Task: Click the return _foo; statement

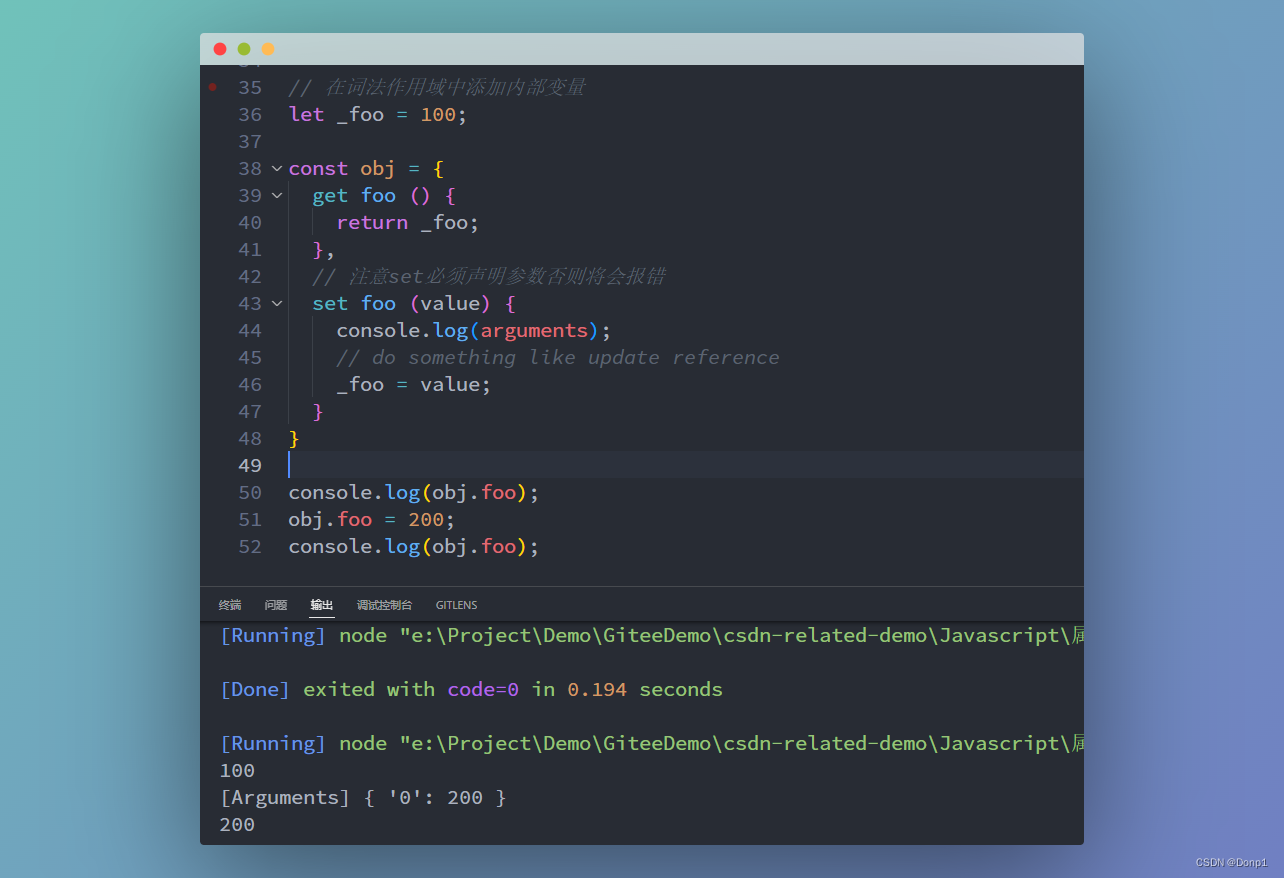Action: [x=408, y=222]
